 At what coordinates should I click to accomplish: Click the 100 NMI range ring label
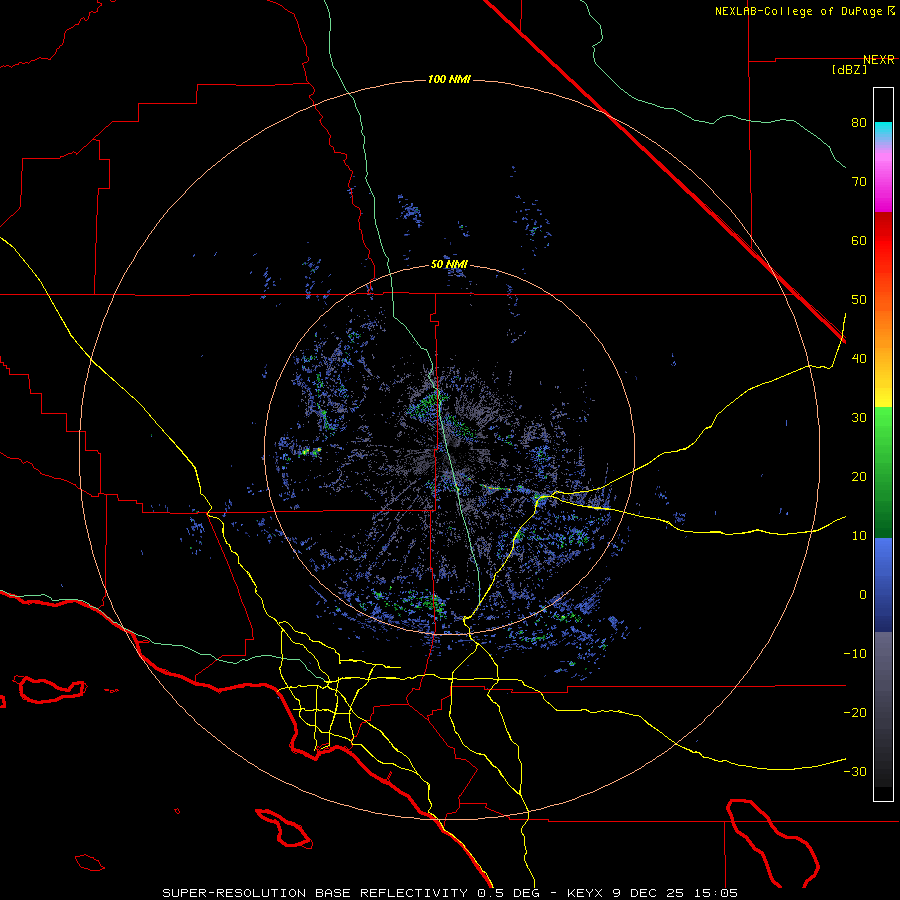point(449,79)
